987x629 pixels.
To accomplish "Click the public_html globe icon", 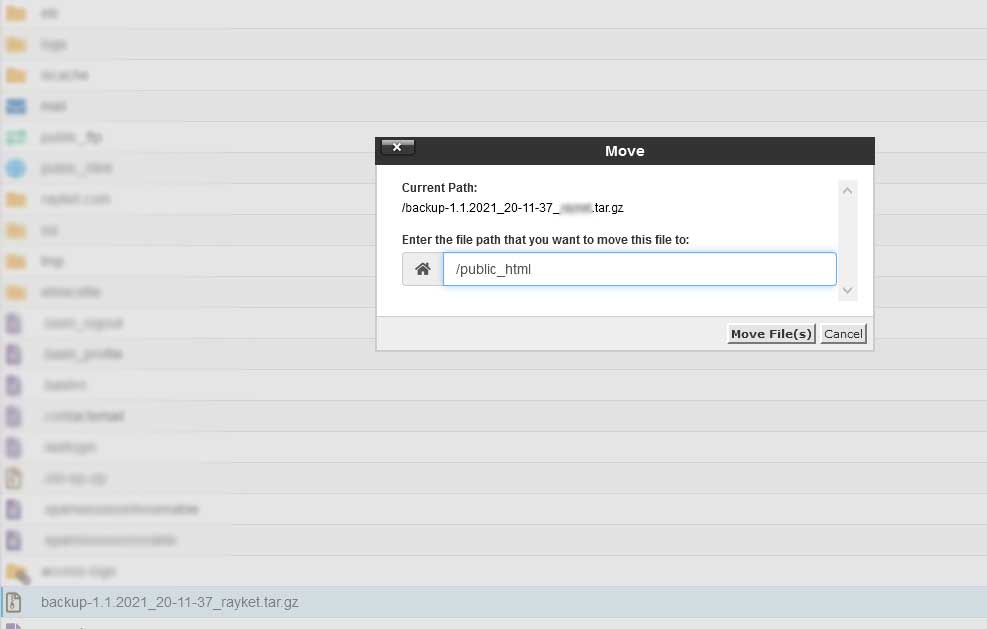I will coord(15,168).
